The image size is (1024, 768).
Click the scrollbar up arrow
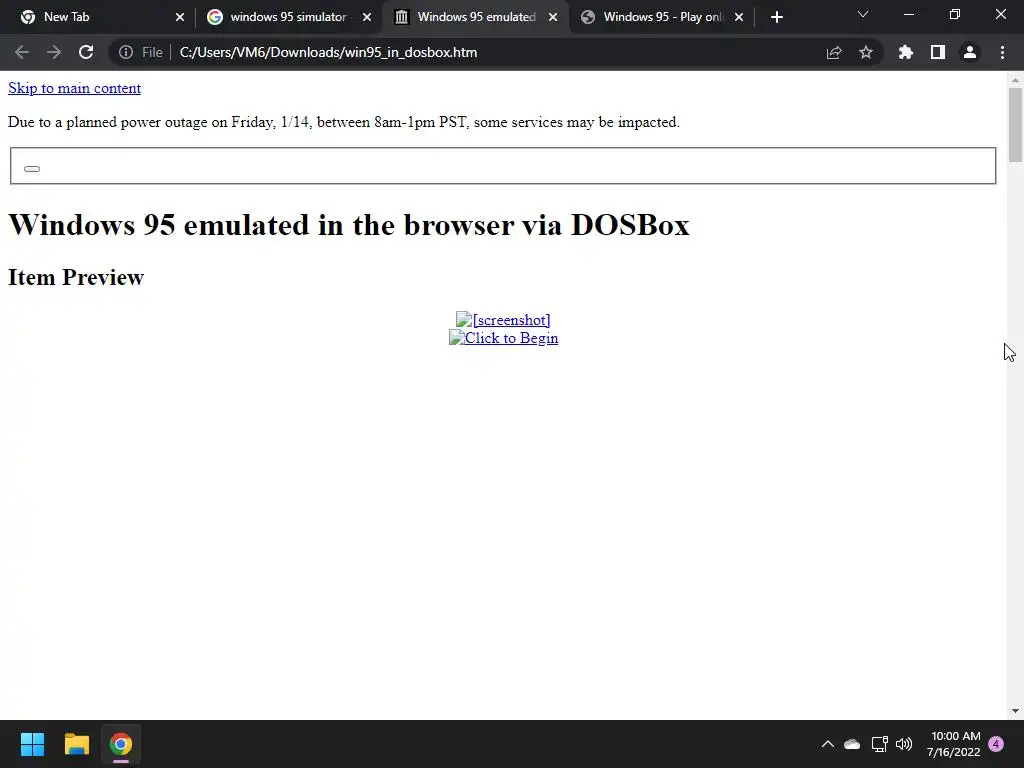pos(1015,80)
